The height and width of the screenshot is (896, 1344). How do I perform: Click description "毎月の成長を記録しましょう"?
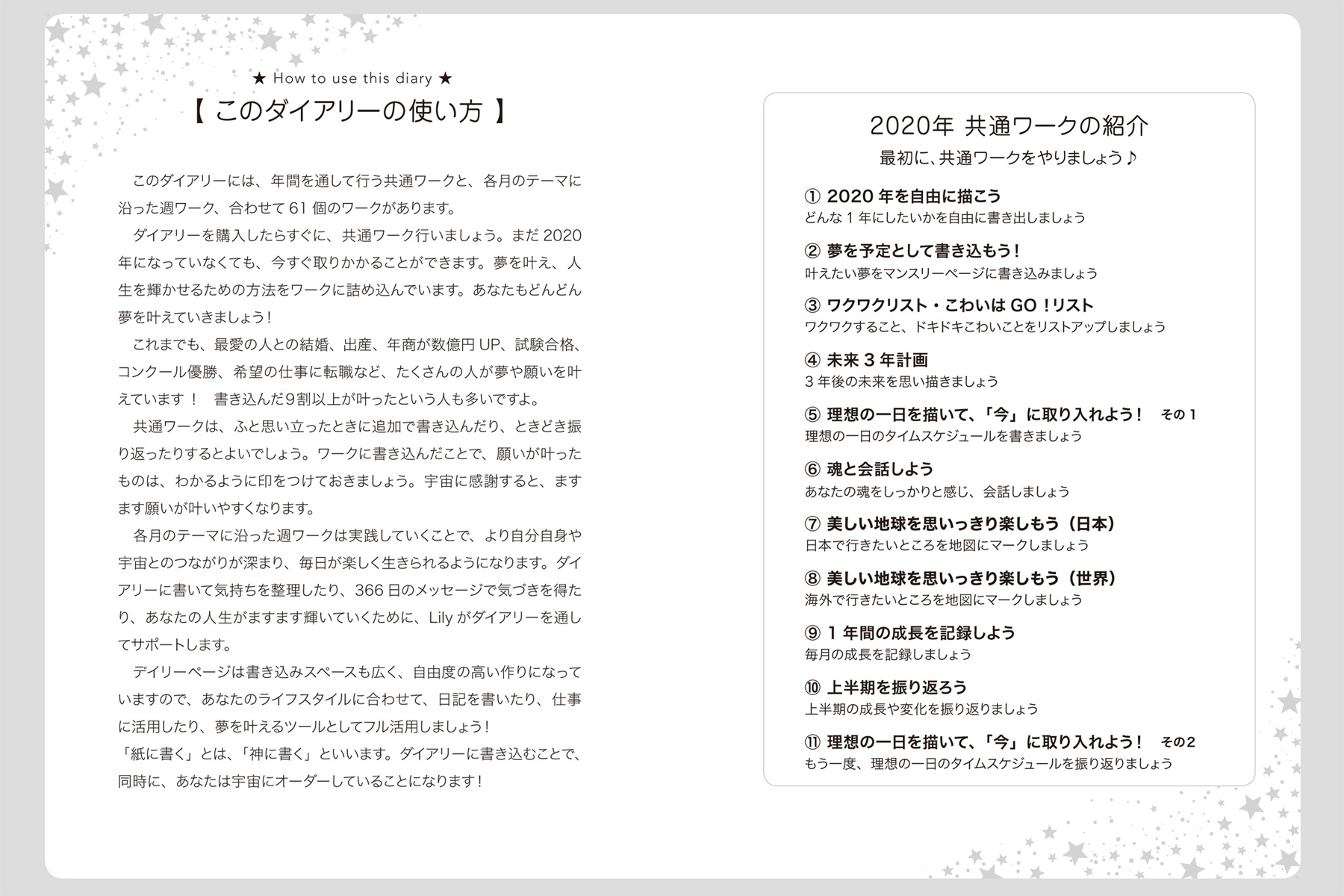(888, 655)
